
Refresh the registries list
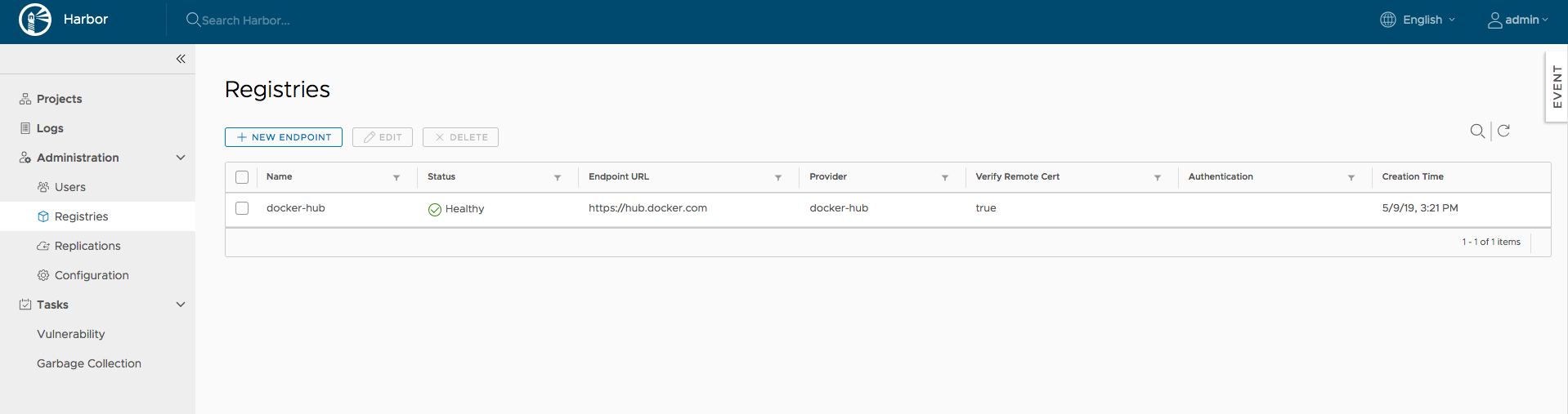[x=1503, y=131]
